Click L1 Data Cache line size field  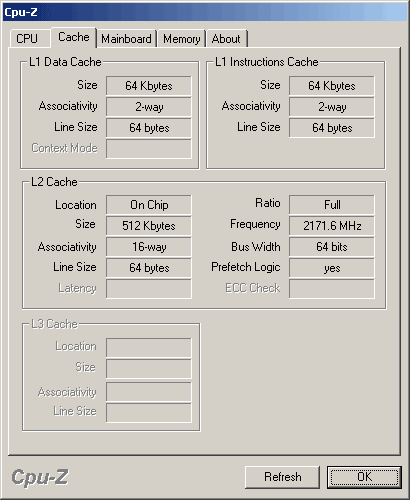pyautogui.click(x=149, y=128)
